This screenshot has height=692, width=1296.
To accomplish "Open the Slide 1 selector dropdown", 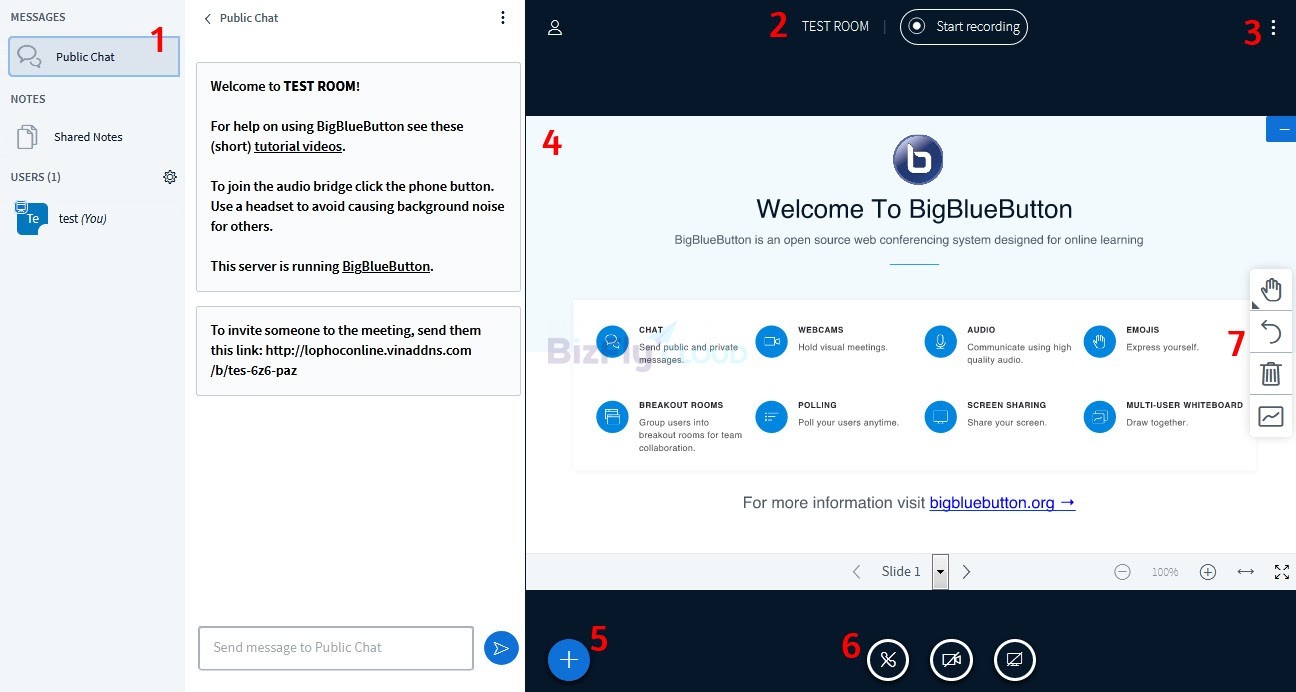I will (940, 572).
